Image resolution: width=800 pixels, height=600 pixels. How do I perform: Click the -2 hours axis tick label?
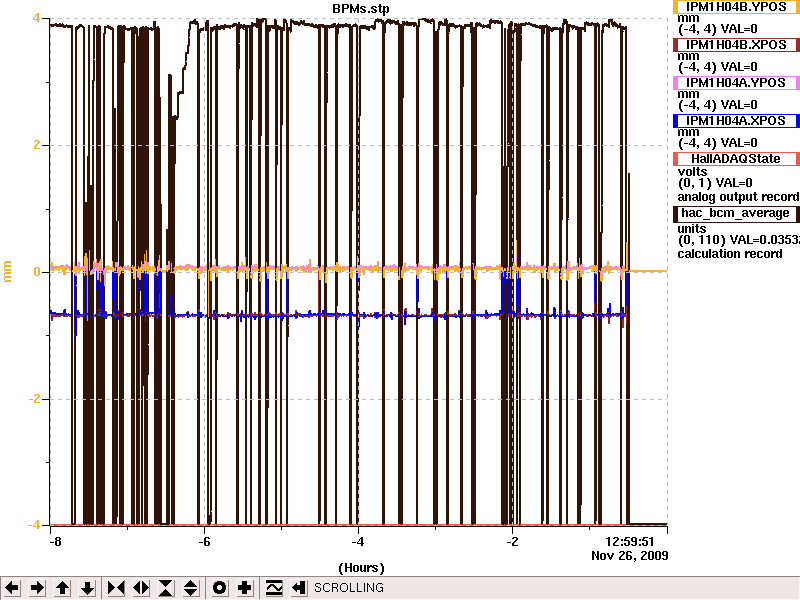512,542
